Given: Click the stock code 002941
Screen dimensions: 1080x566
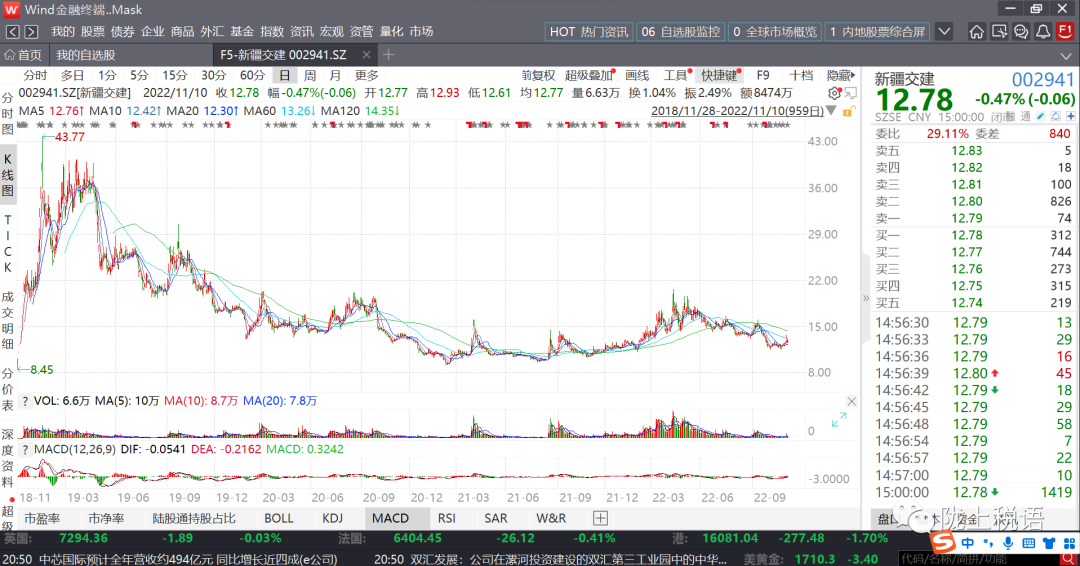Looking at the screenshot, I should (1043, 80).
